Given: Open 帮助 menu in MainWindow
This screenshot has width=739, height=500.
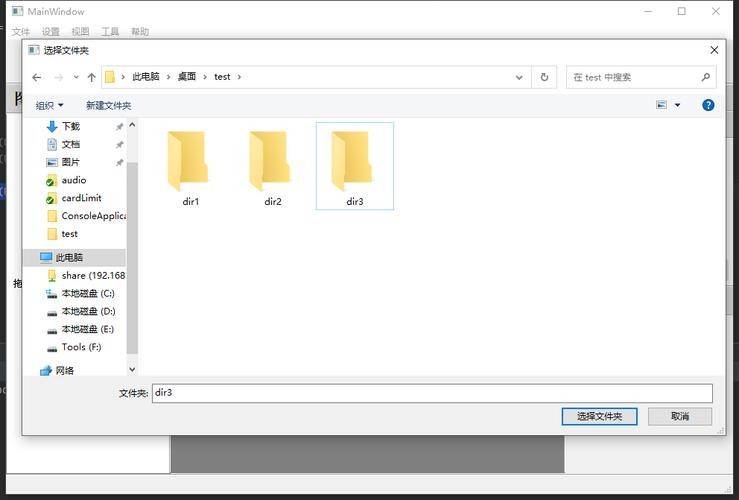Looking at the screenshot, I should coord(140,32).
